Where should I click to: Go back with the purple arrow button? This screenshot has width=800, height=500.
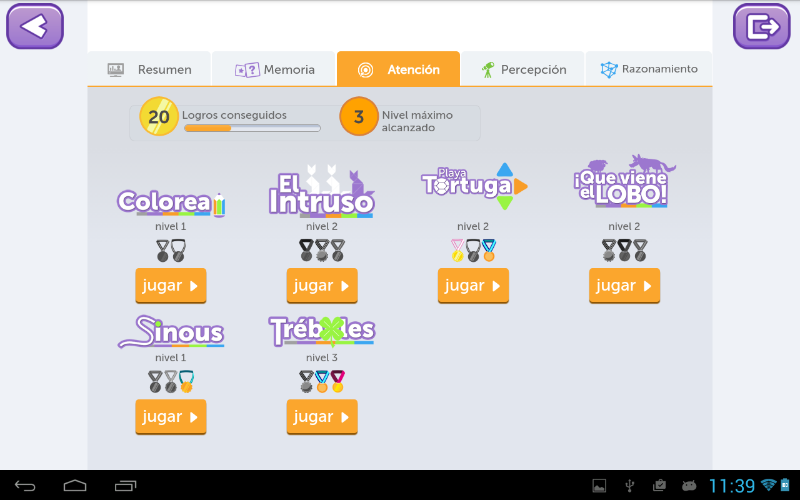point(35,26)
